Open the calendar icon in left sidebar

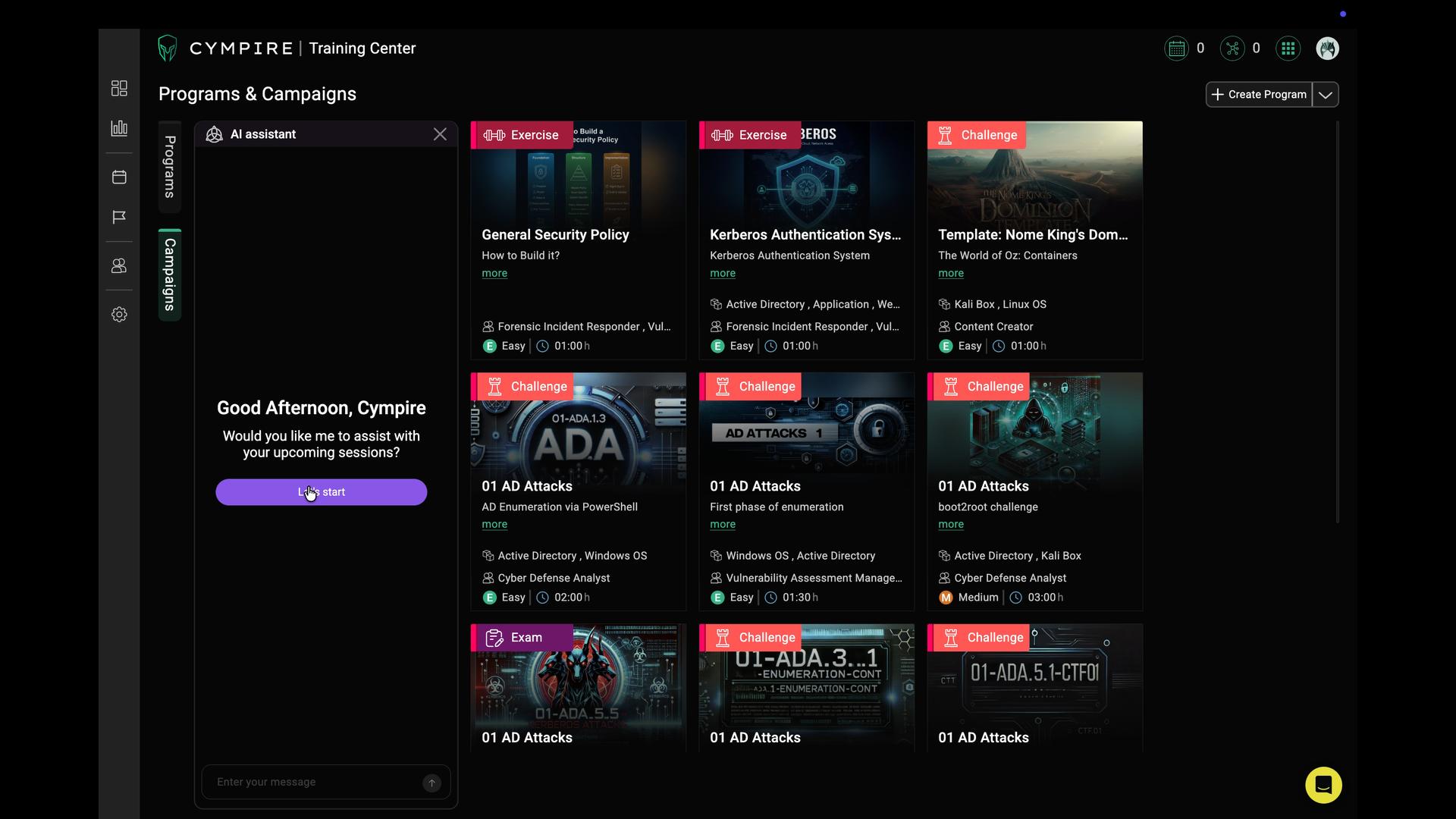119,177
